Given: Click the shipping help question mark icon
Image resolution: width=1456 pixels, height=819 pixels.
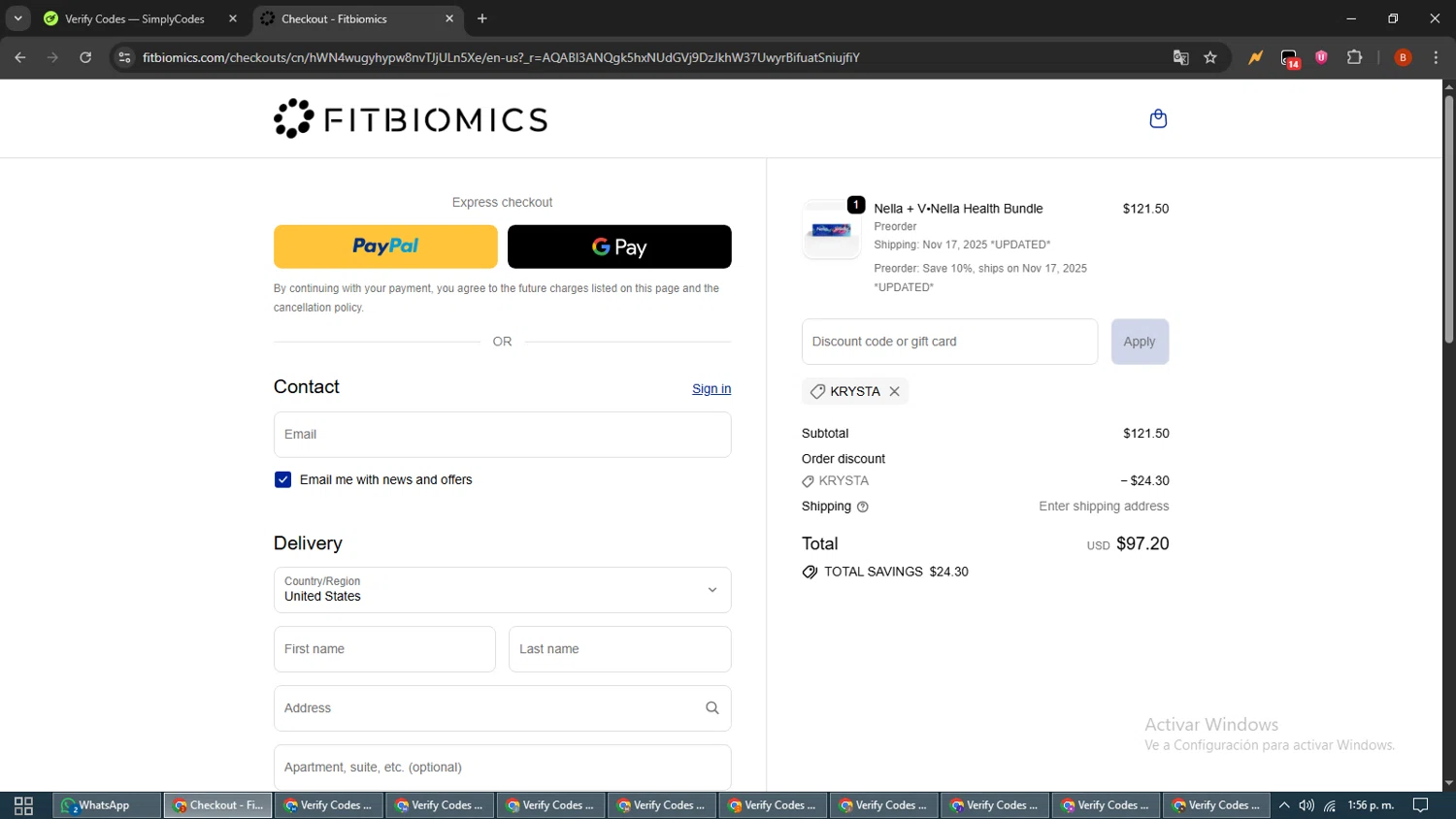Looking at the screenshot, I should 863,507.
